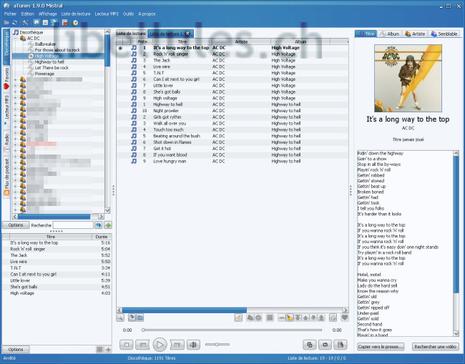Screen dimensions: 465x364
Task: Select For those about to rock album
Action: pos(57,50)
